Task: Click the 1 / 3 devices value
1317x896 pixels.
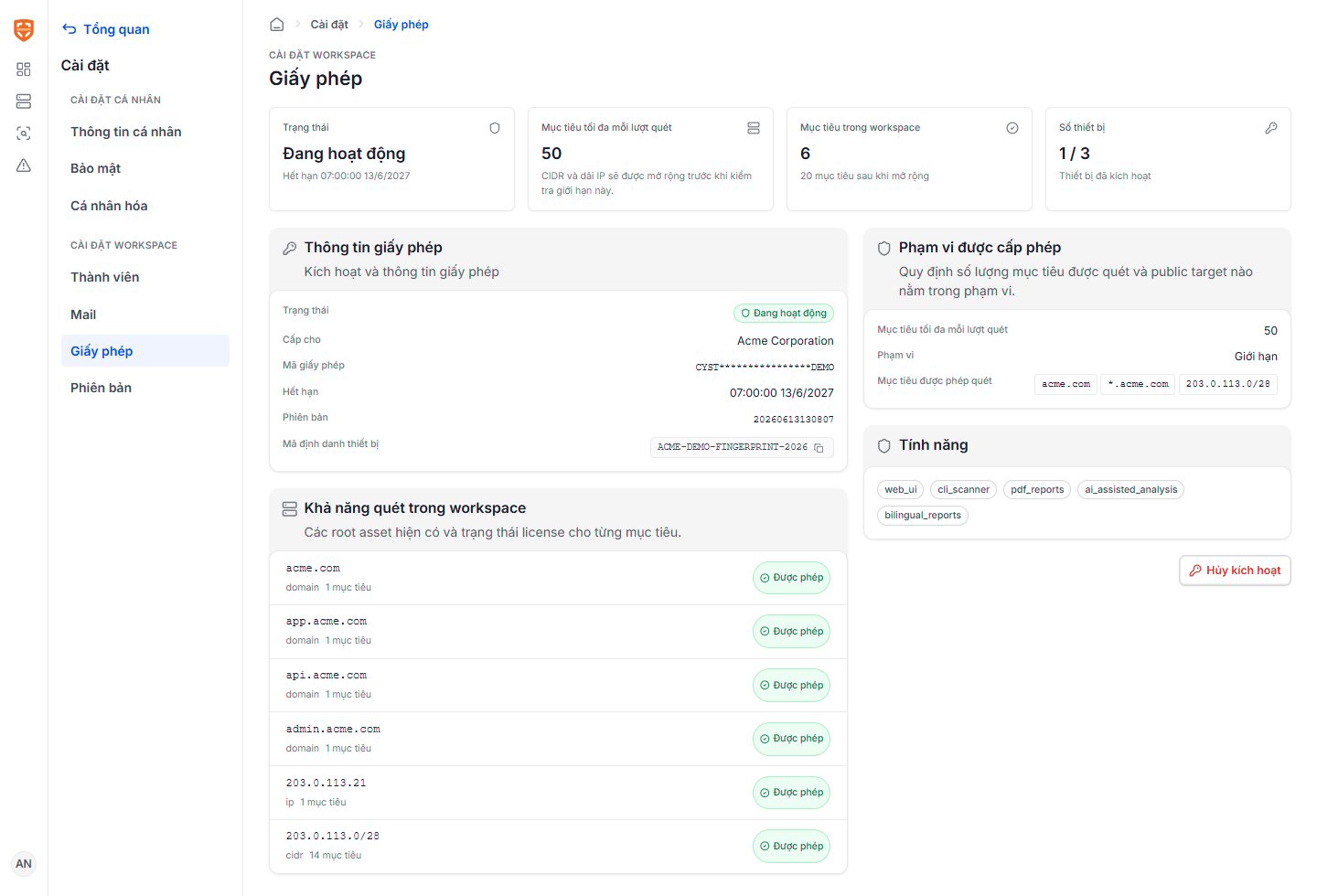Action: coord(1075,154)
